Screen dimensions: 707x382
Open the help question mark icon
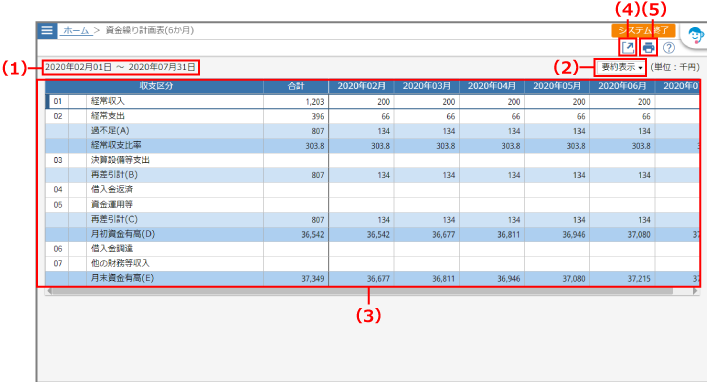[x=669, y=47]
